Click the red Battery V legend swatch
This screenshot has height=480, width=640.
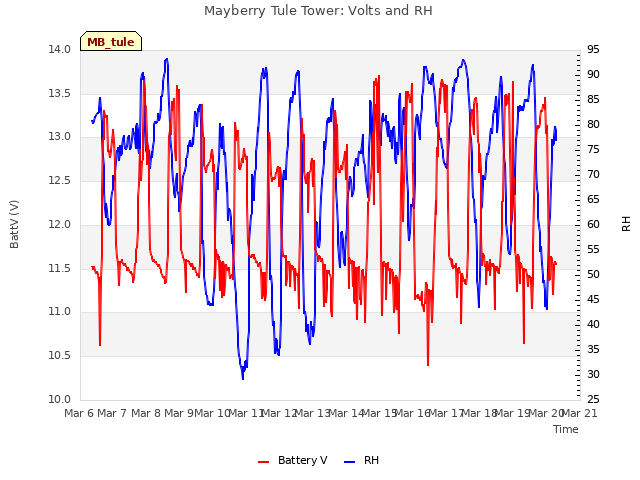pyautogui.click(x=264, y=462)
